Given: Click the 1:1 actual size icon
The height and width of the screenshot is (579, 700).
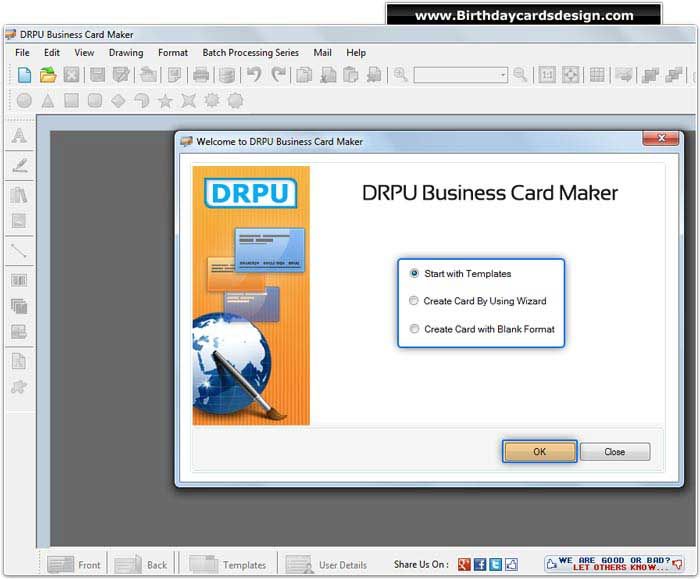Looking at the screenshot, I should point(547,75).
